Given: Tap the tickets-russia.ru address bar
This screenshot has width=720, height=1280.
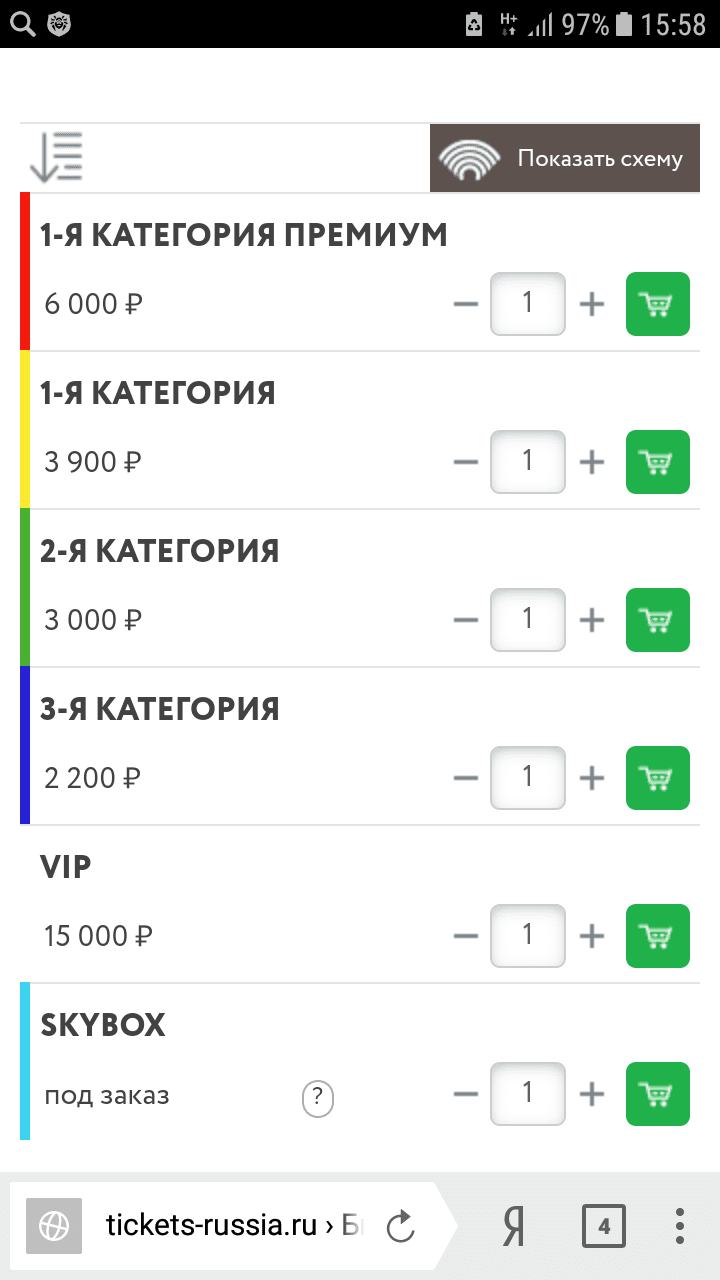Looking at the screenshot, I should pyautogui.click(x=230, y=1226).
